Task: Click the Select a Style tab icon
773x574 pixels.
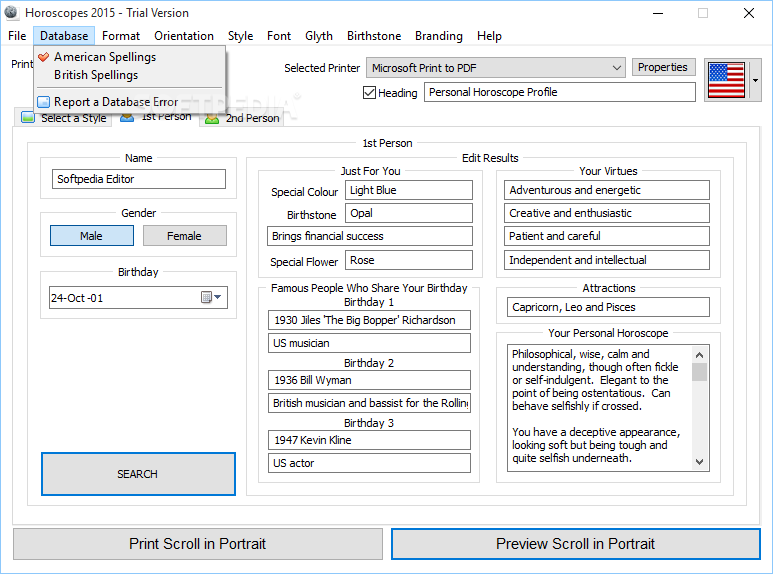Action: click(x=28, y=117)
